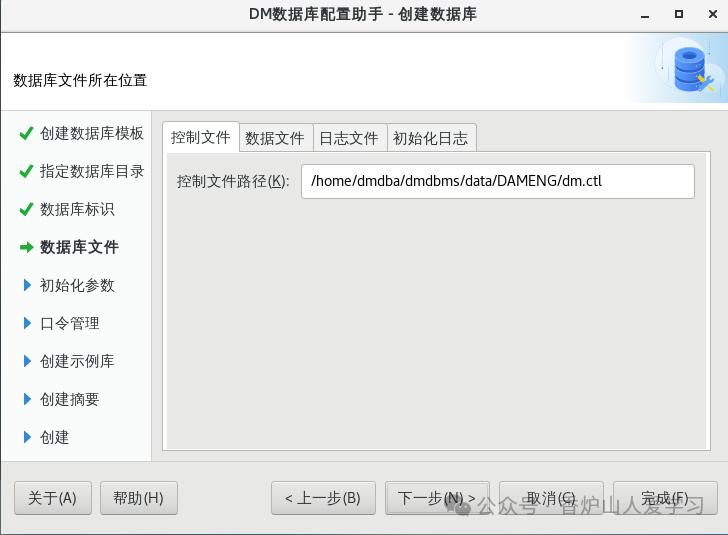Select 口令管理 step in sidebar

coord(70,323)
